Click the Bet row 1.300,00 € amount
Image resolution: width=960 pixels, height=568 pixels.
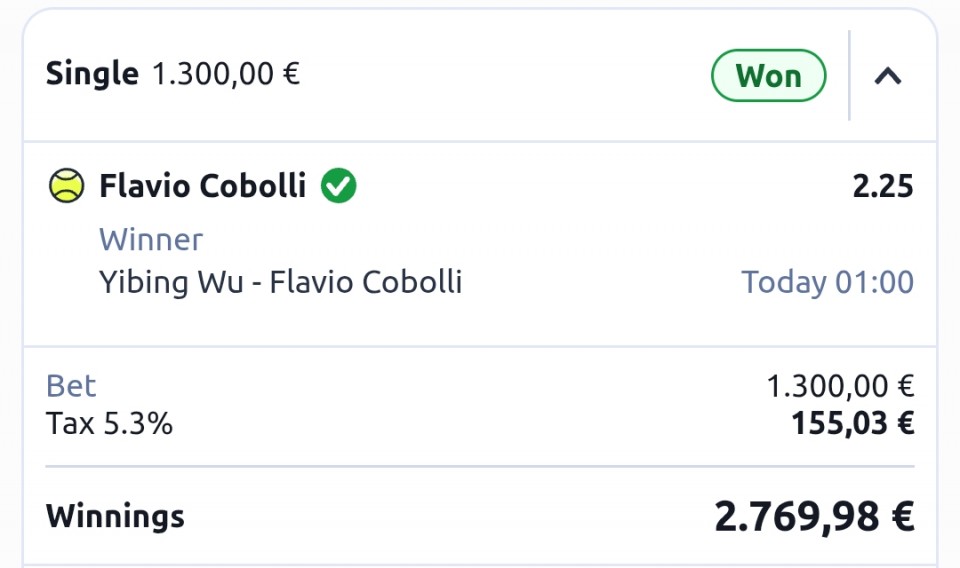click(x=840, y=386)
